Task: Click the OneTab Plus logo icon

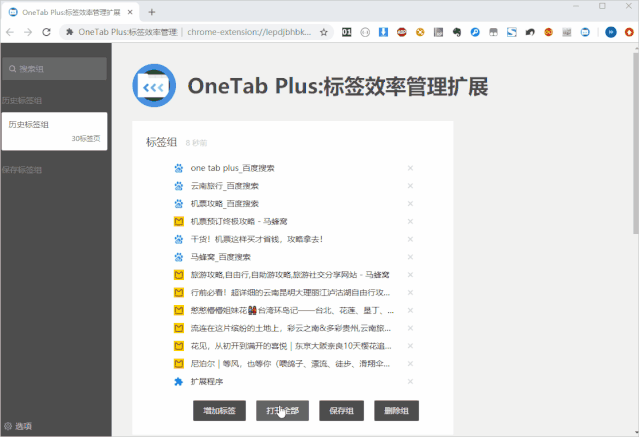Action: (x=154, y=86)
